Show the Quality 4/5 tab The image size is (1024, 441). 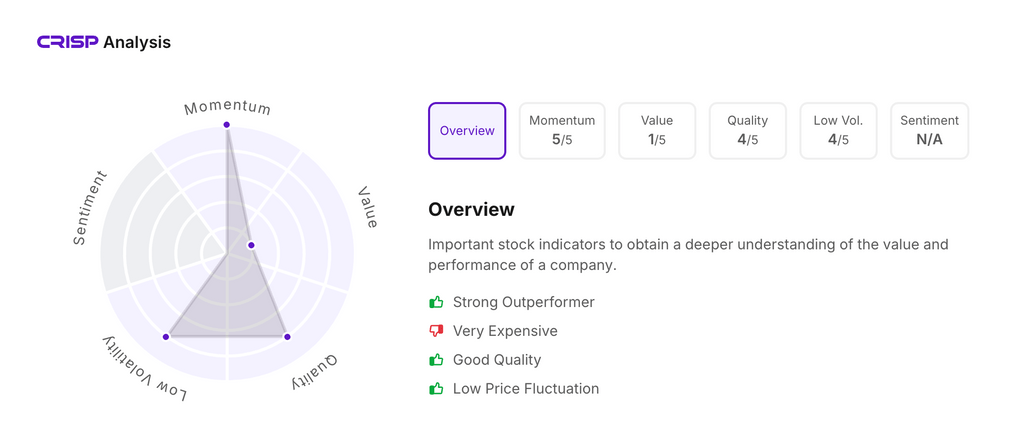point(748,131)
